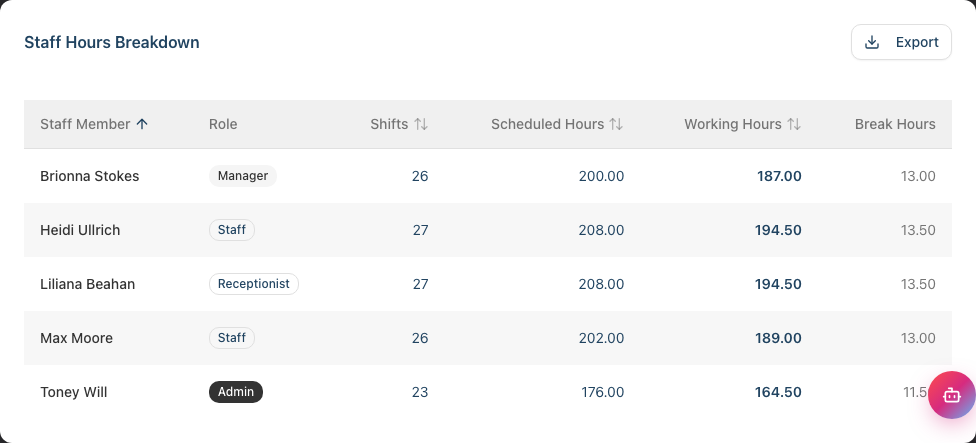The image size is (976, 443).
Task: Select the Manager role badge
Action: [243, 176]
